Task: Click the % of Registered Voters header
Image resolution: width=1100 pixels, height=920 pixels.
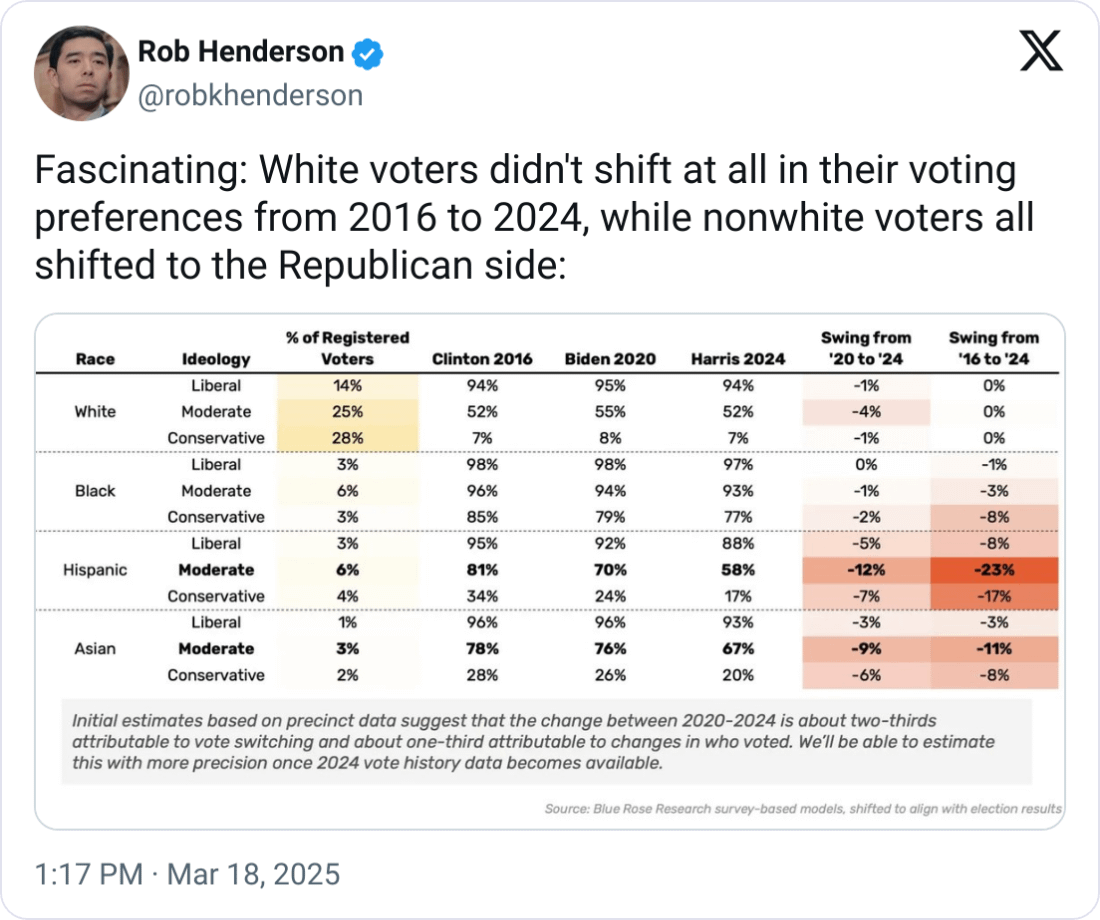Action: pos(347,348)
